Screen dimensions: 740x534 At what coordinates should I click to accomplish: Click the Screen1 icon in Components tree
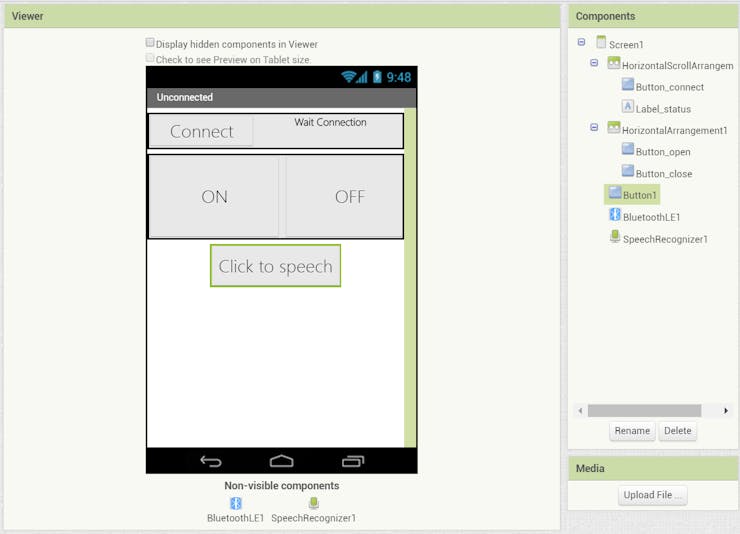click(601, 42)
